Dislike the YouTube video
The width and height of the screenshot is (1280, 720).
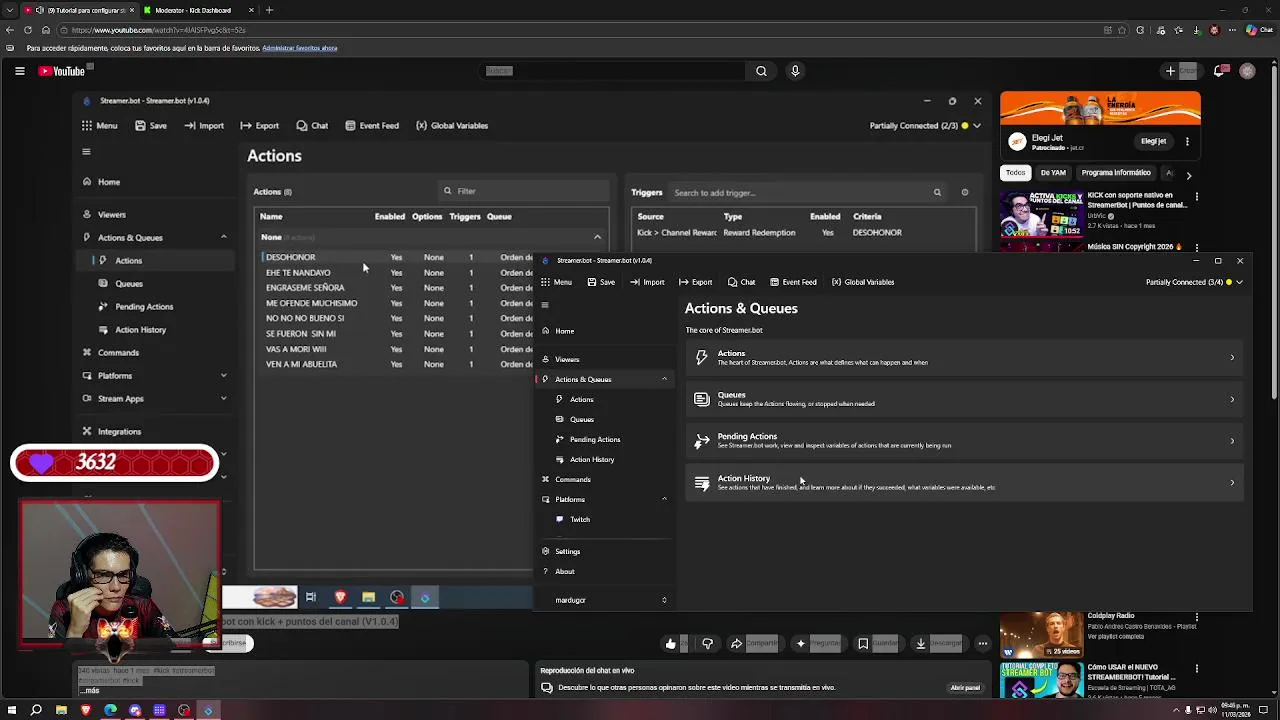click(707, 644)
